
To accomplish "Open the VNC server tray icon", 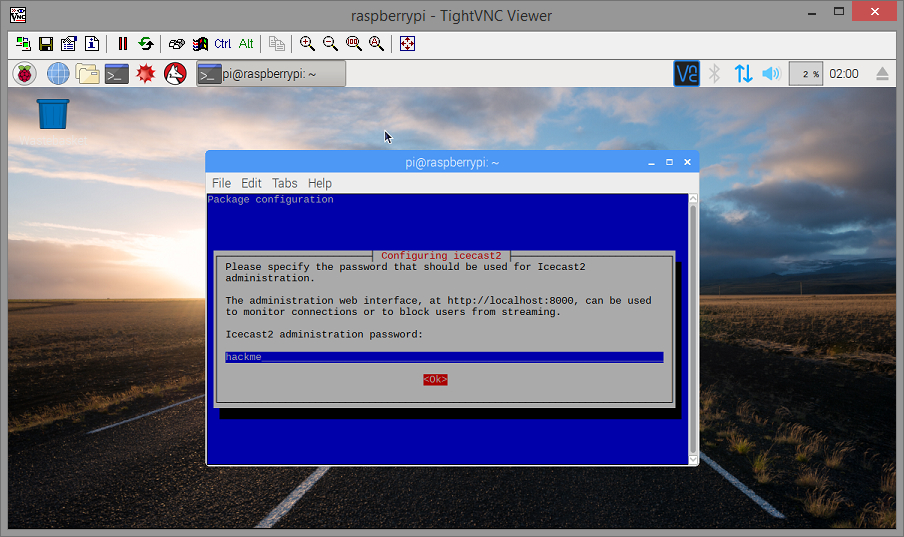I will (x=687, y=74).
